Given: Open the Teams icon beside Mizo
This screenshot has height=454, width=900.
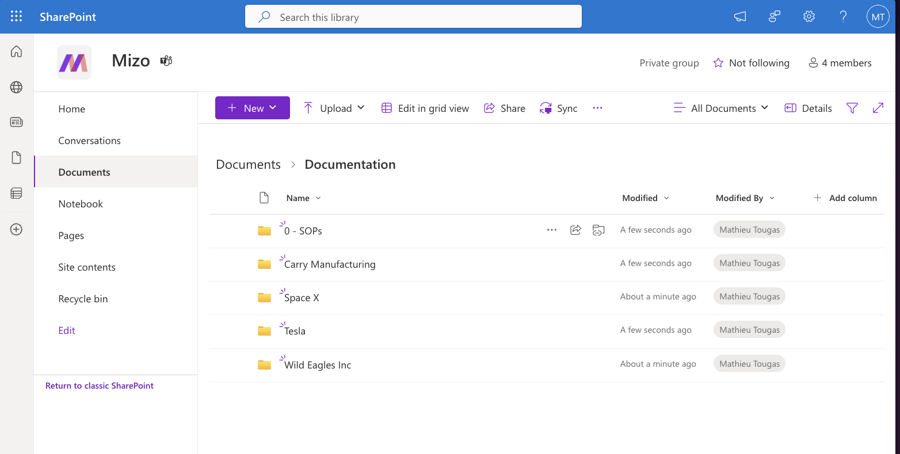Looking at the screenshot, I should [x=166, y=60].
